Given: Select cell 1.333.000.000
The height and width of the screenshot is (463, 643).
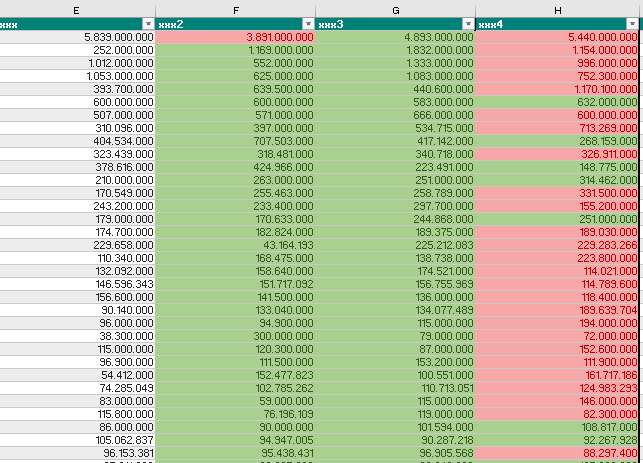Looking at the screenshot, I should coord(395,63).
